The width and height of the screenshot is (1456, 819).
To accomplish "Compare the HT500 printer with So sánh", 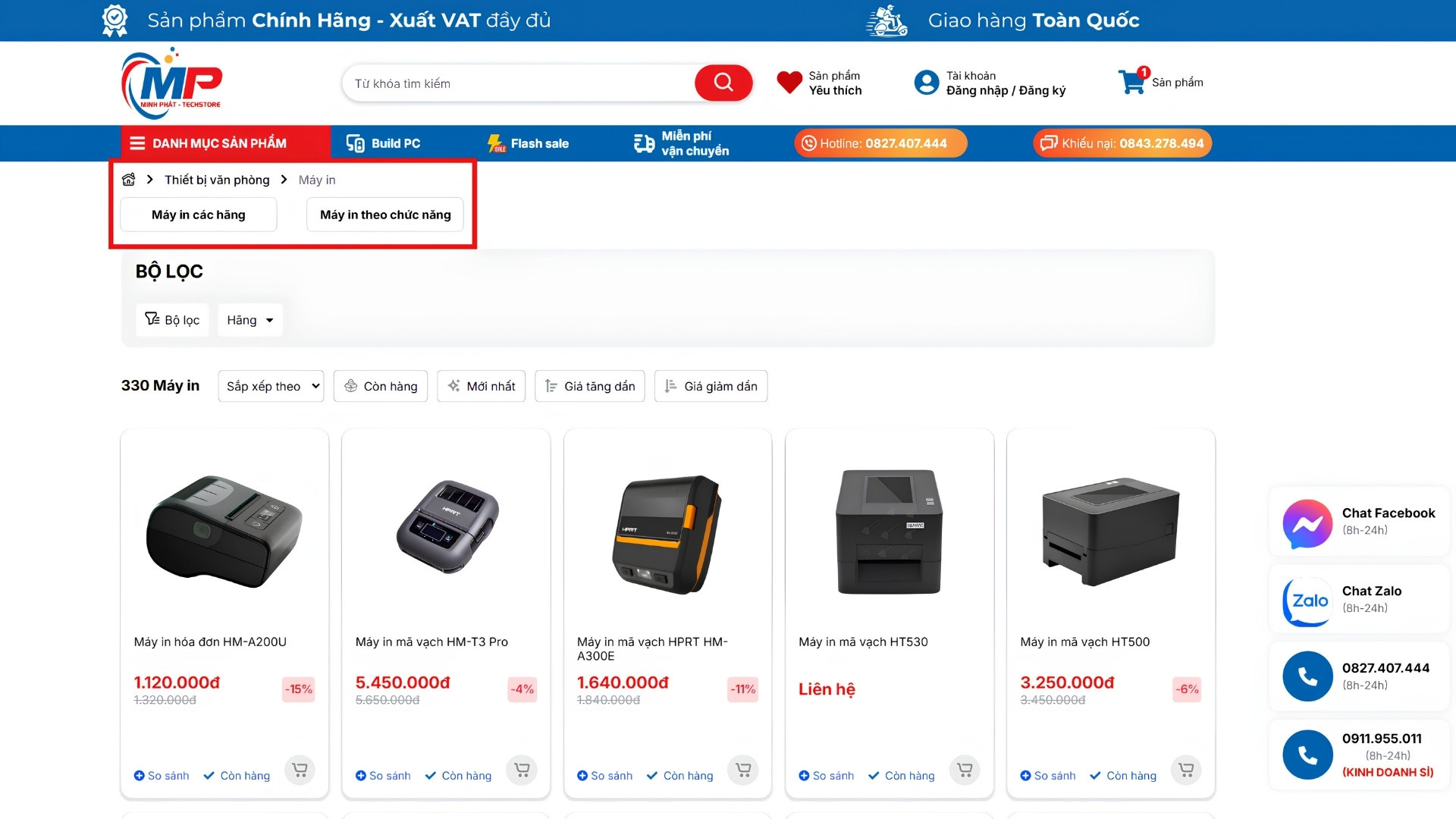I will click(x=1047, y=776).
